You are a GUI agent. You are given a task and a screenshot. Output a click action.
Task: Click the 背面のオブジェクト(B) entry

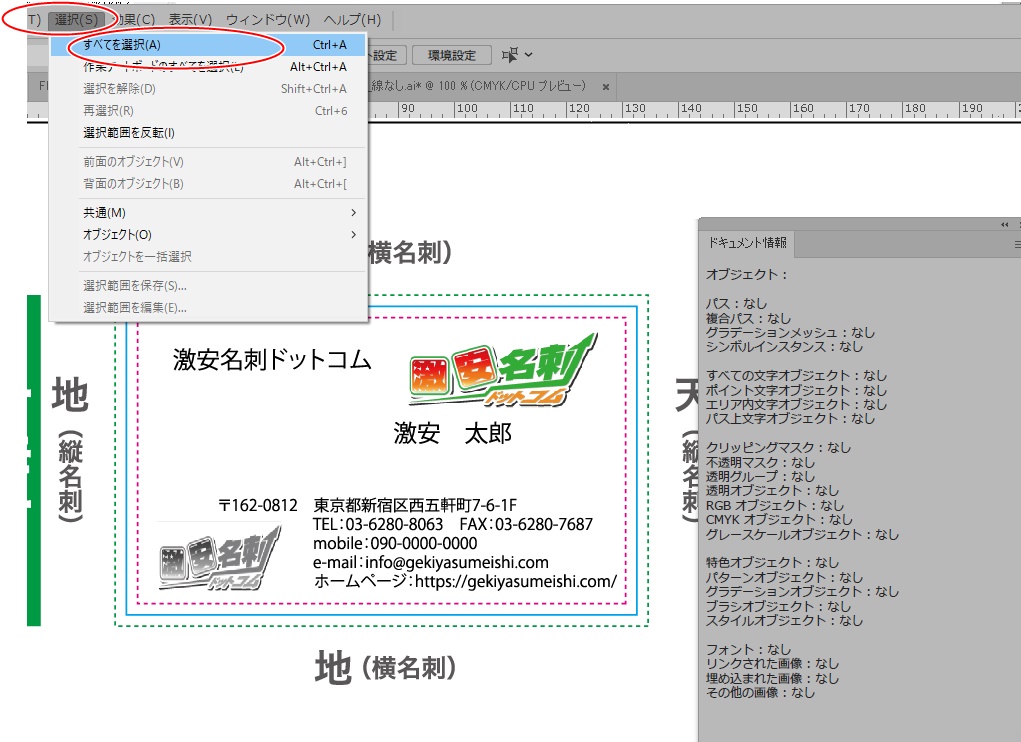point(208,184)
